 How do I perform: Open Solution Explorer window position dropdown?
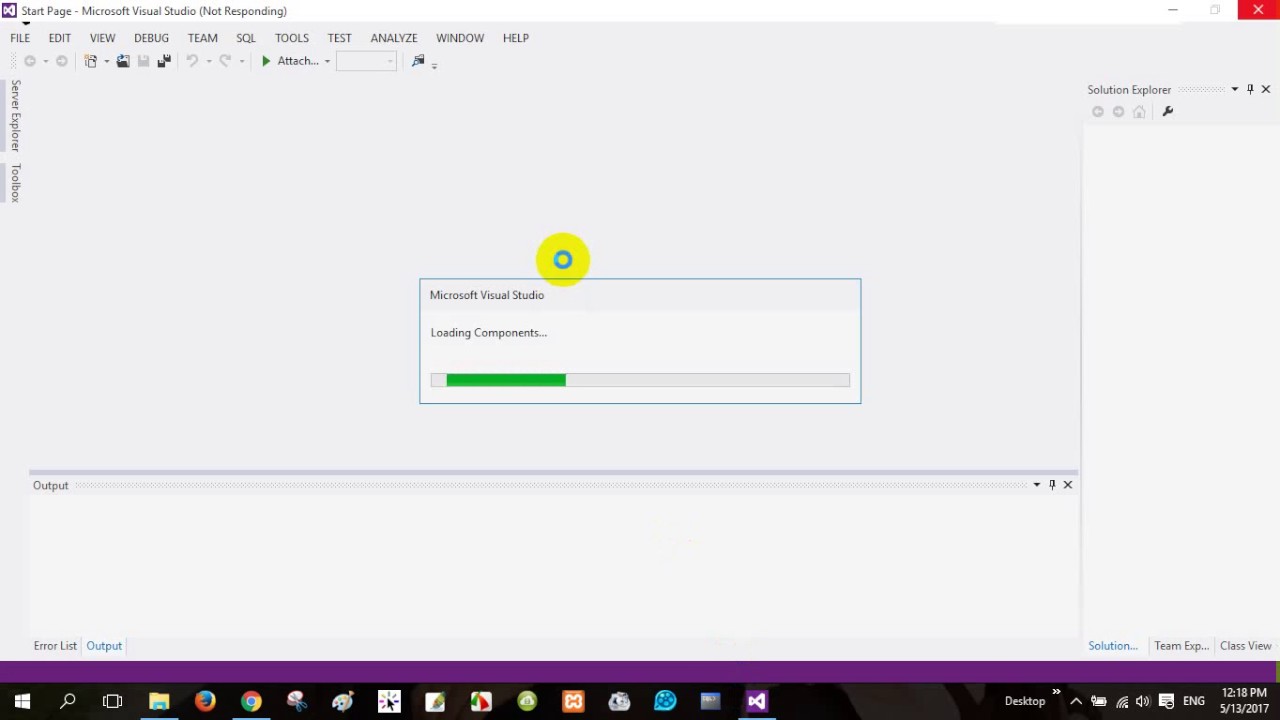[x=1234, y=89]
